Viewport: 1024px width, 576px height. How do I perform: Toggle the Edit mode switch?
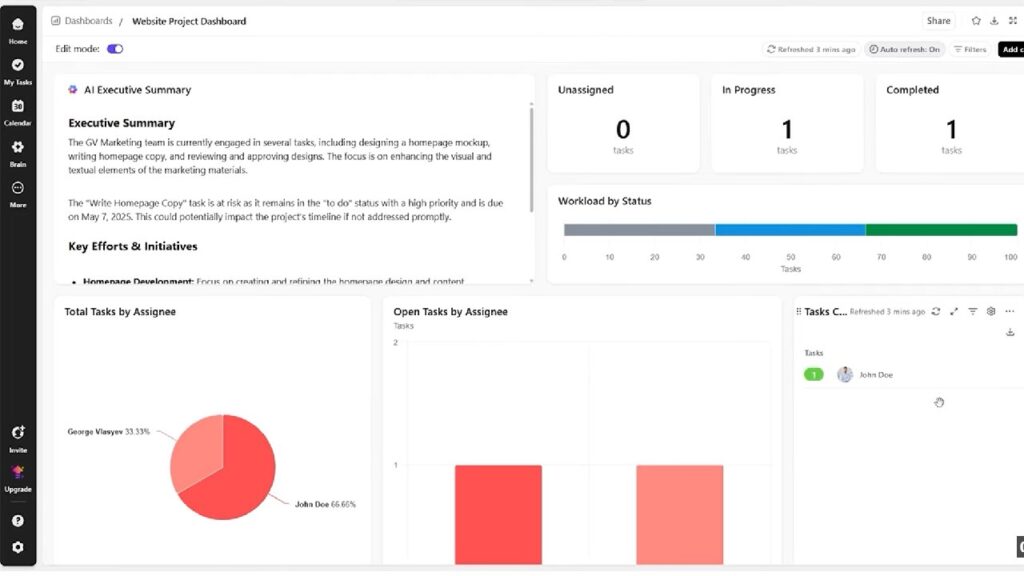[115, 49]
